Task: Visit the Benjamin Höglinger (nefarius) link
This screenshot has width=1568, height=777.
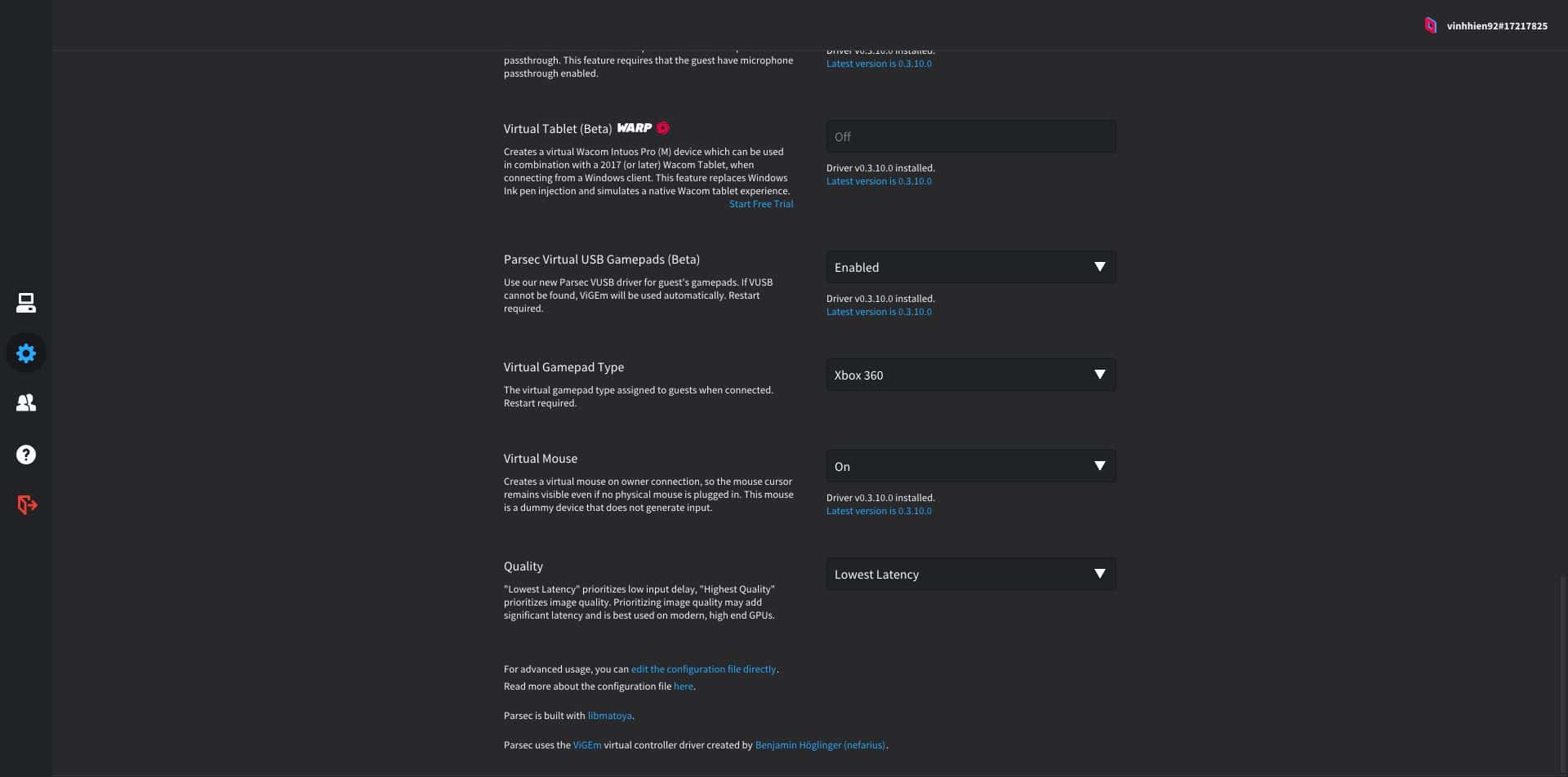Action: click(x=820, y=745)
